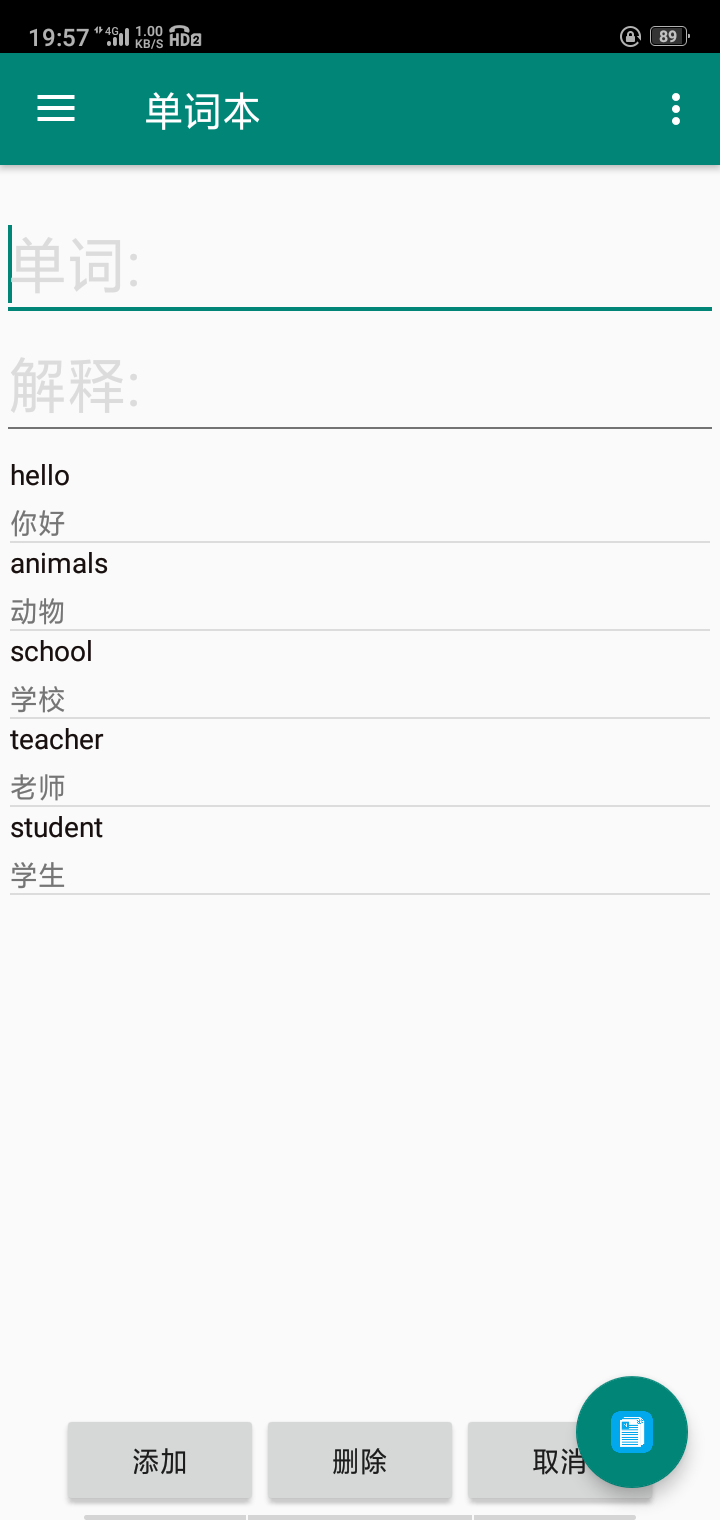
Task: Tap the rotation lock status icon
Action: [x=630, y=37]
